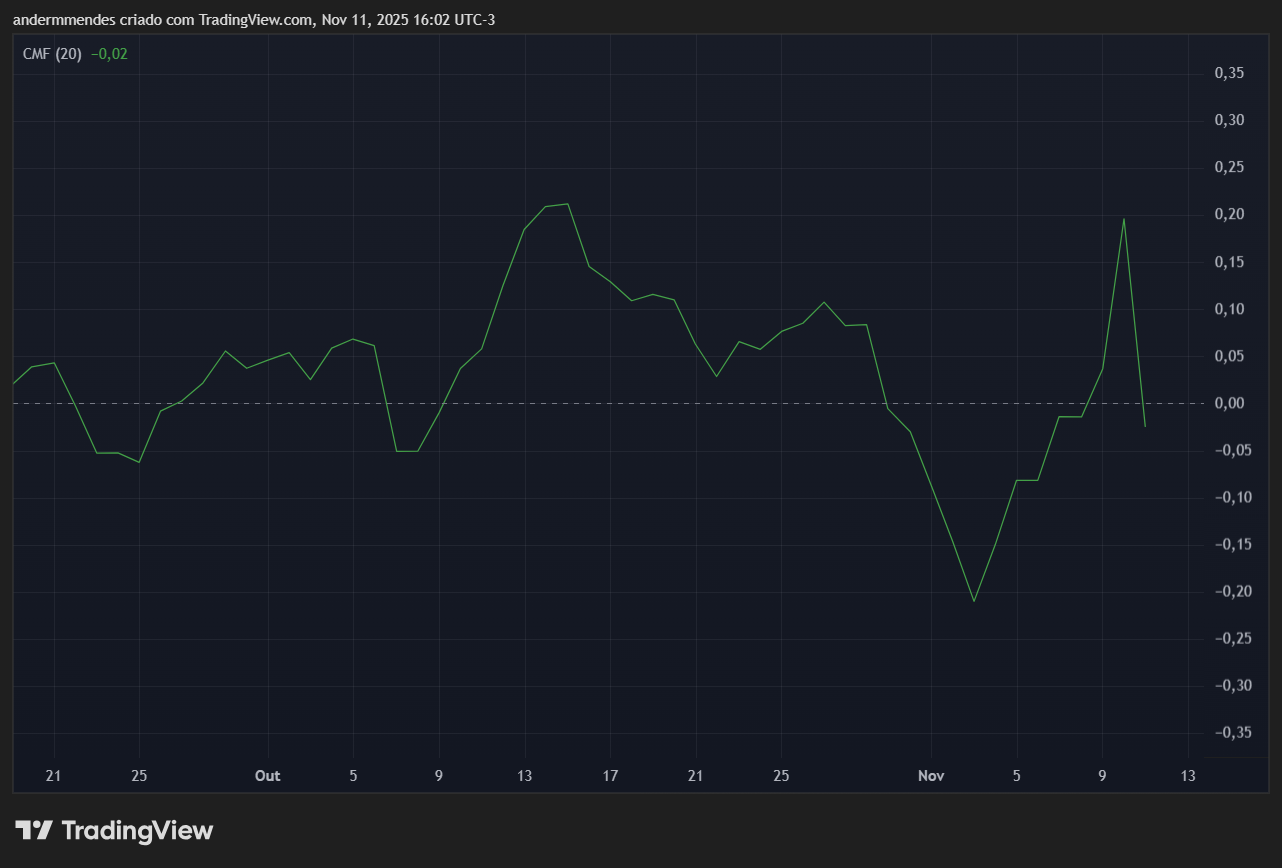Select the Out label on the time axis

267,775
